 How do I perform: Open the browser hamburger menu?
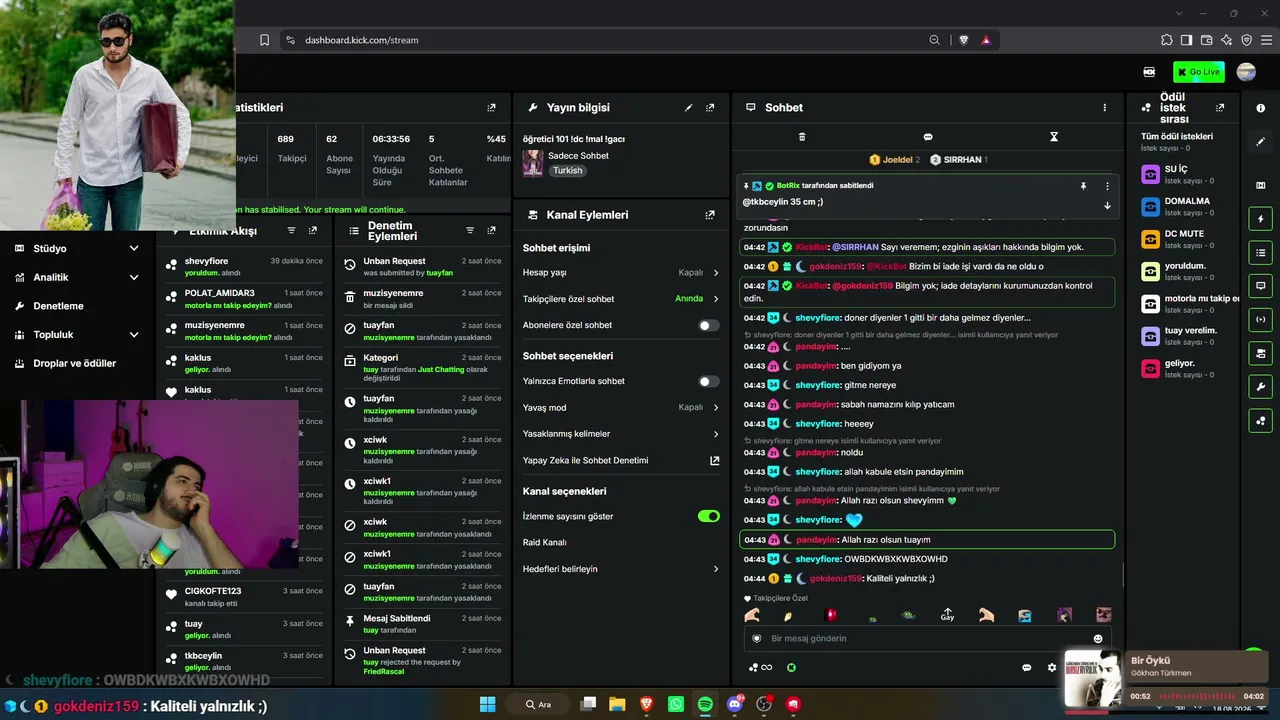[x=1267, y=40]
